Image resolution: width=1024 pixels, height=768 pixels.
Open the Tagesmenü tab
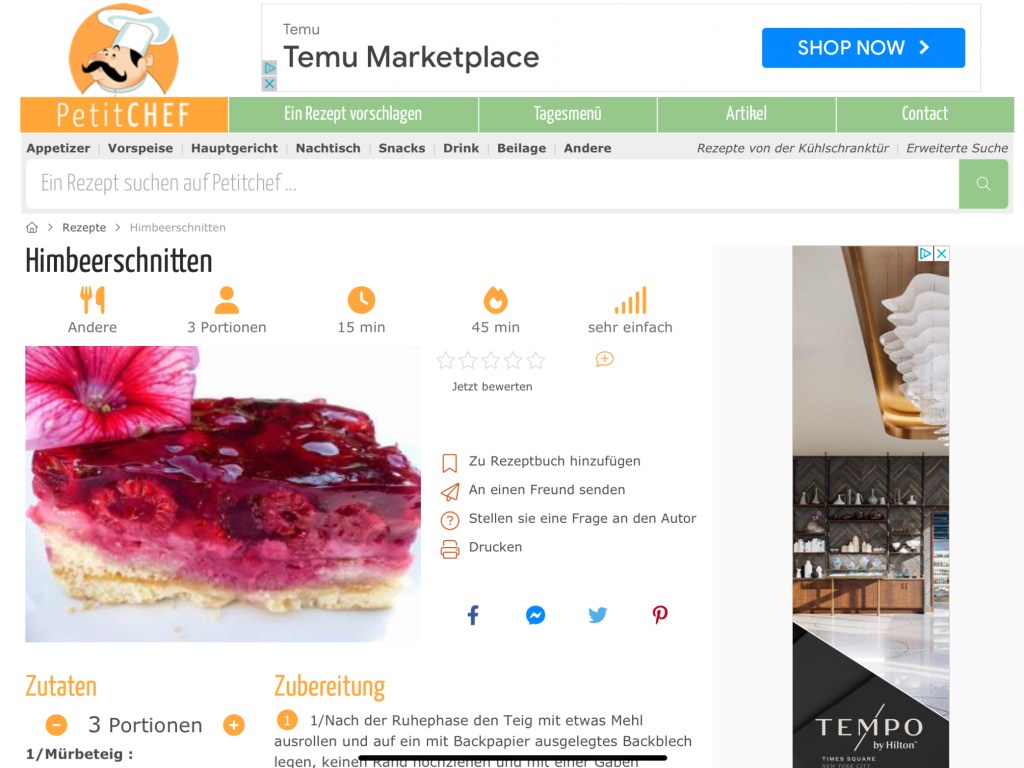[568, 114]
